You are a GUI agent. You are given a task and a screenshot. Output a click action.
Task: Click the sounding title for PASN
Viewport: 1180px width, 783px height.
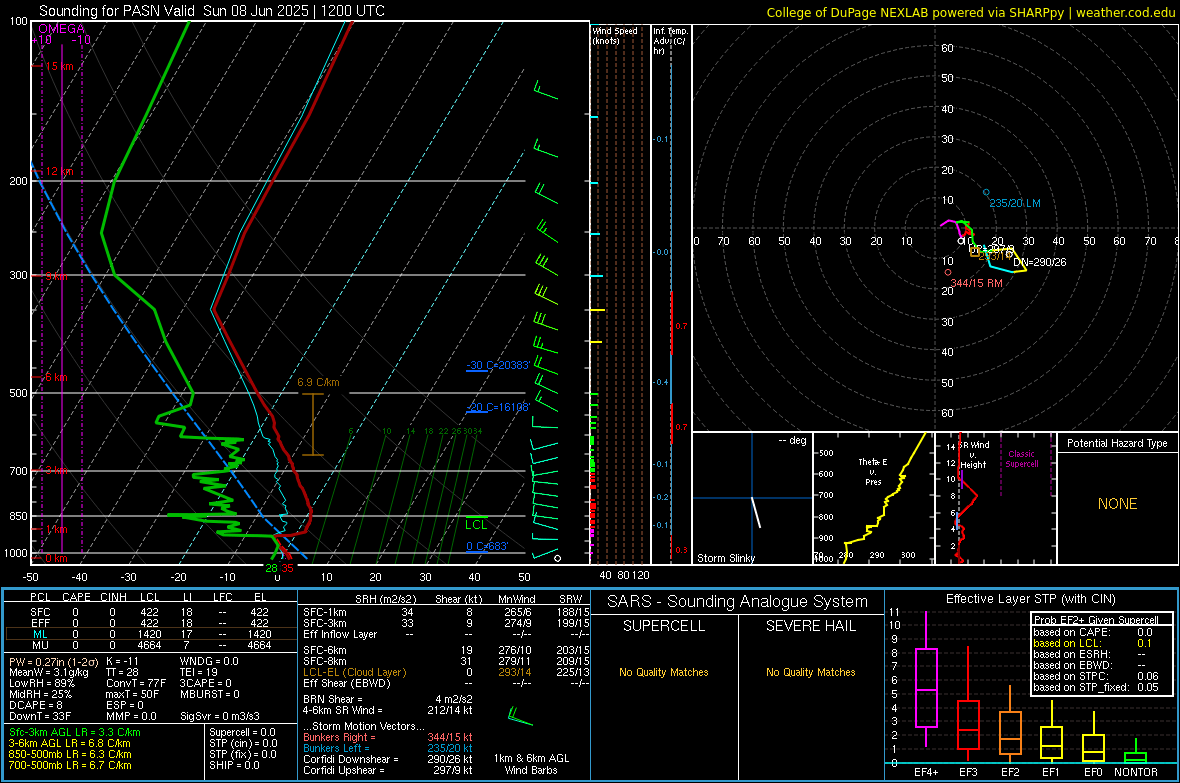(211, 11)
